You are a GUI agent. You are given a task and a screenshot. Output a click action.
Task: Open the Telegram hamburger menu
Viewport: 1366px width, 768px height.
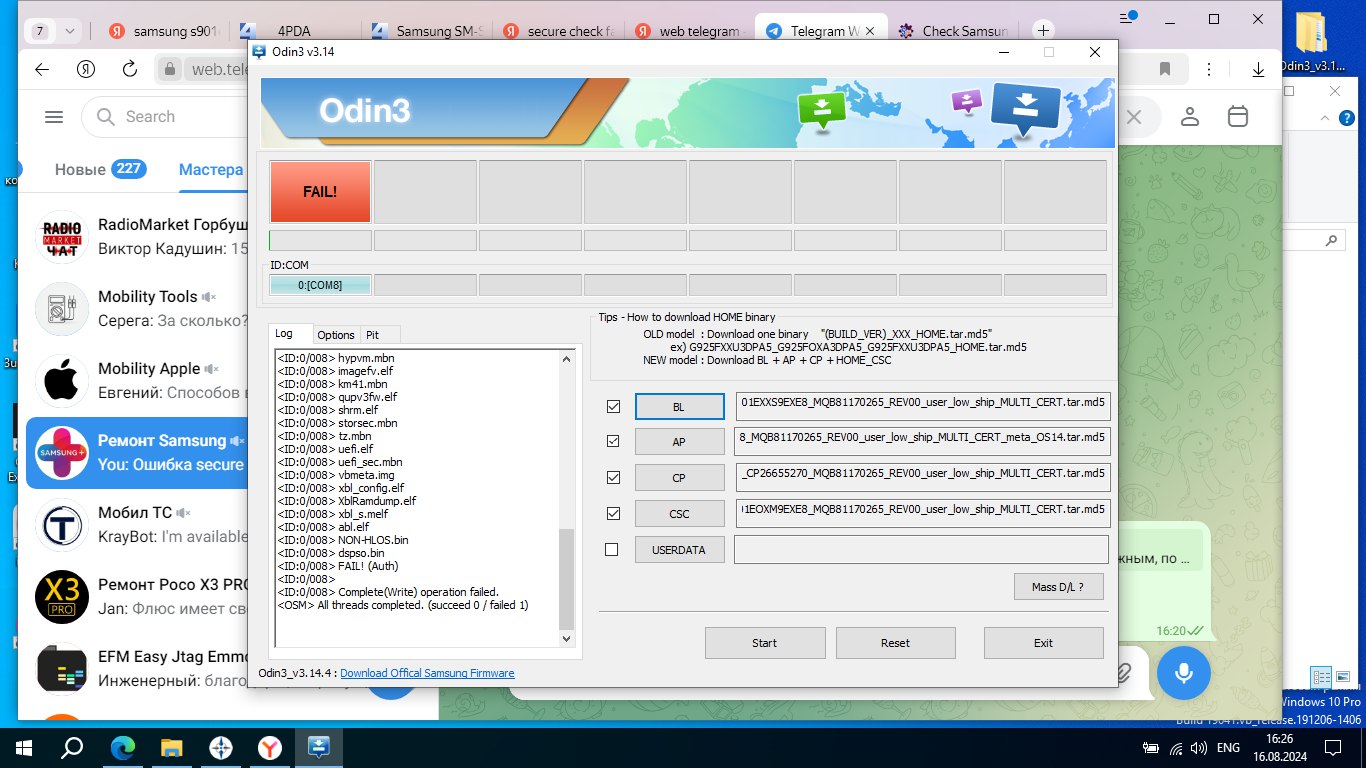coord(54,117)
